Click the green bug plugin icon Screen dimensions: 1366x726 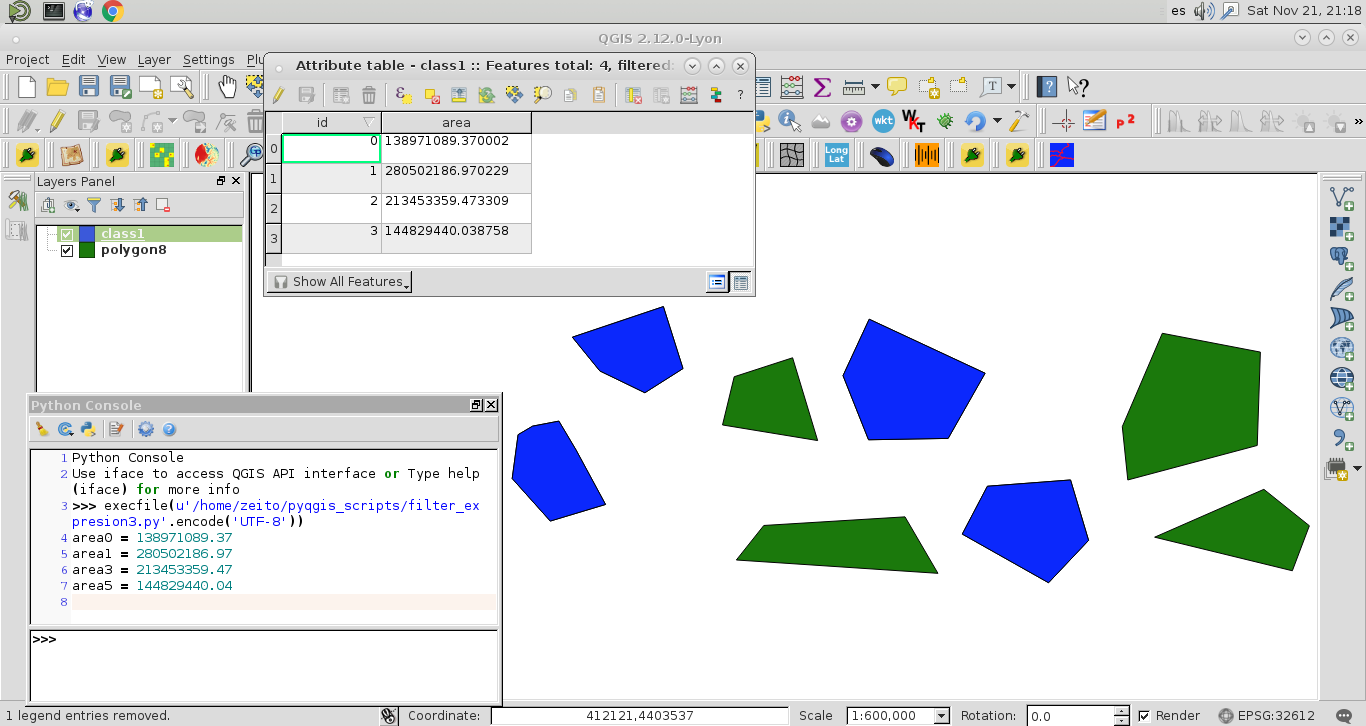click(x=945, y=121)
